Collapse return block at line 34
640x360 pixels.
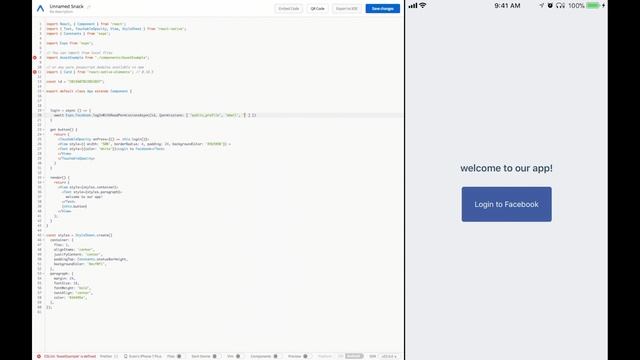tap(43, 182)
